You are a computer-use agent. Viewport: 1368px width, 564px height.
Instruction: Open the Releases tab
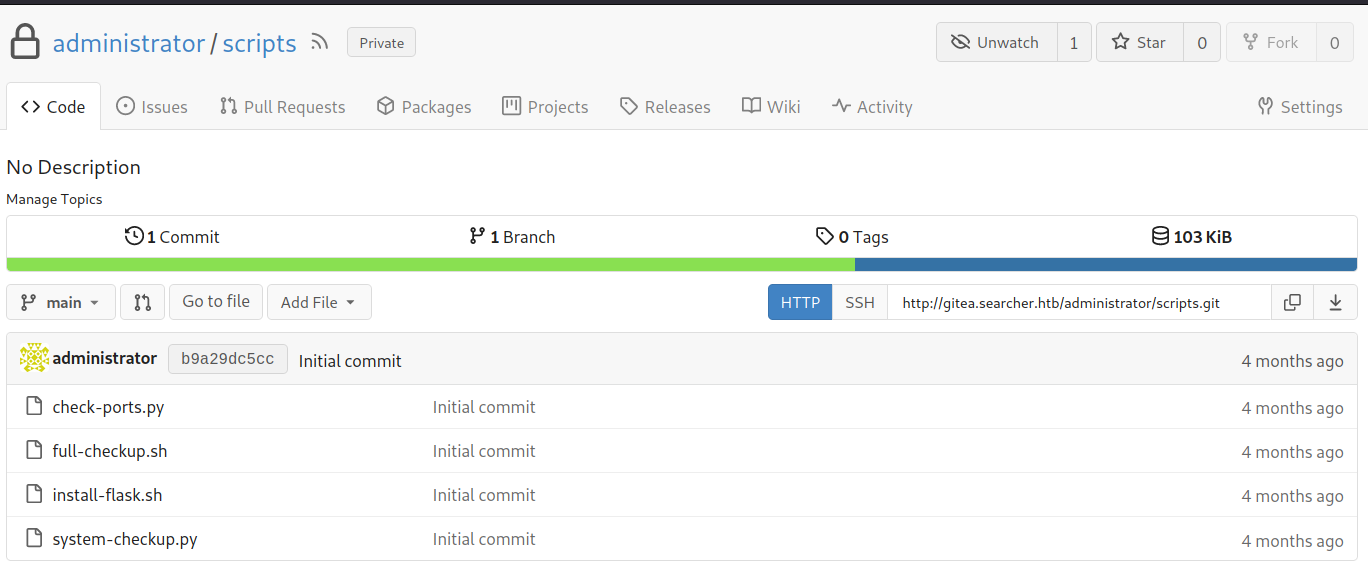665,107
